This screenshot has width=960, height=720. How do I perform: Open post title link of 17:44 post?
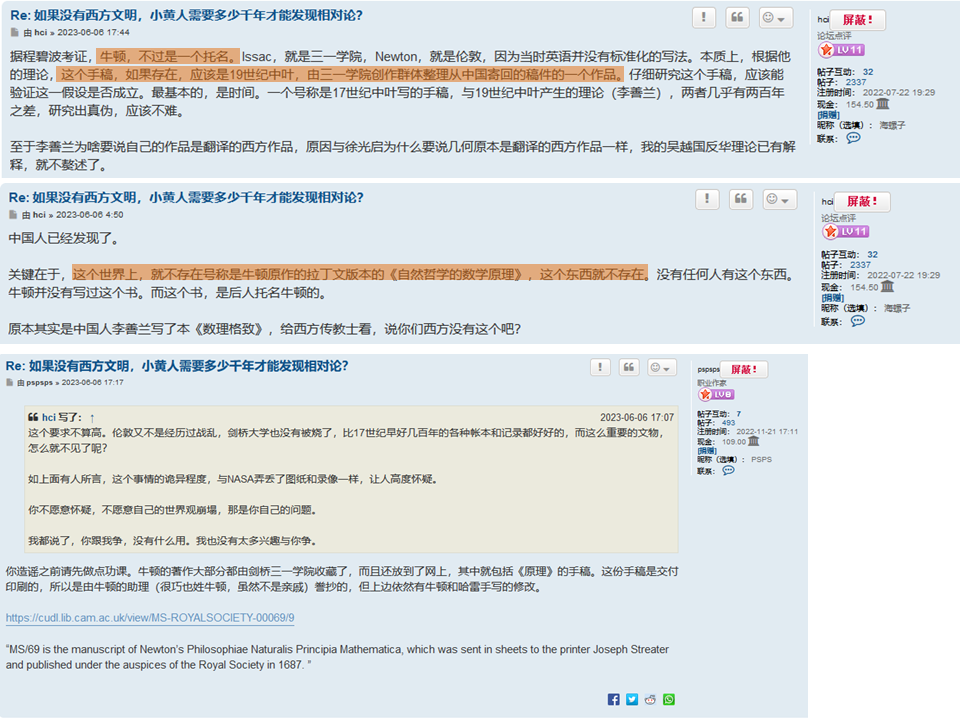[x=186, y=15]
